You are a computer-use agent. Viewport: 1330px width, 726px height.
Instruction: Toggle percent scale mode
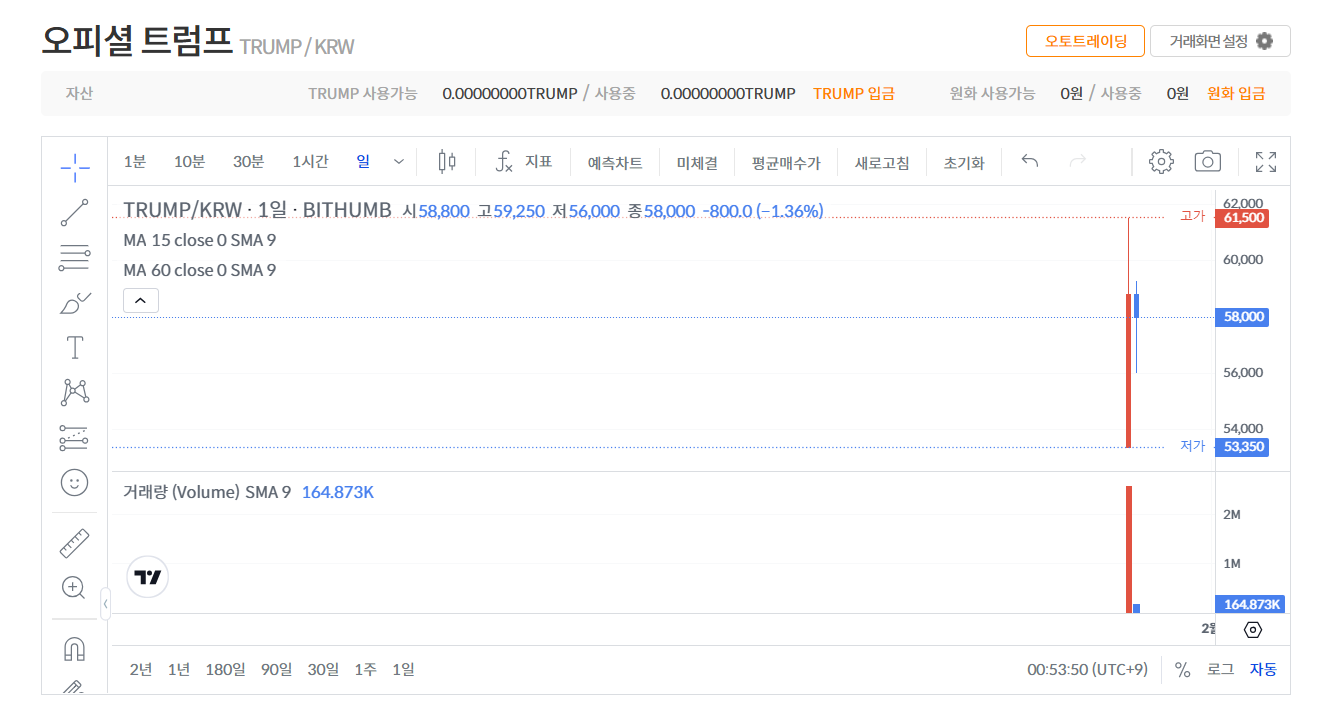tap(1182, 669)
